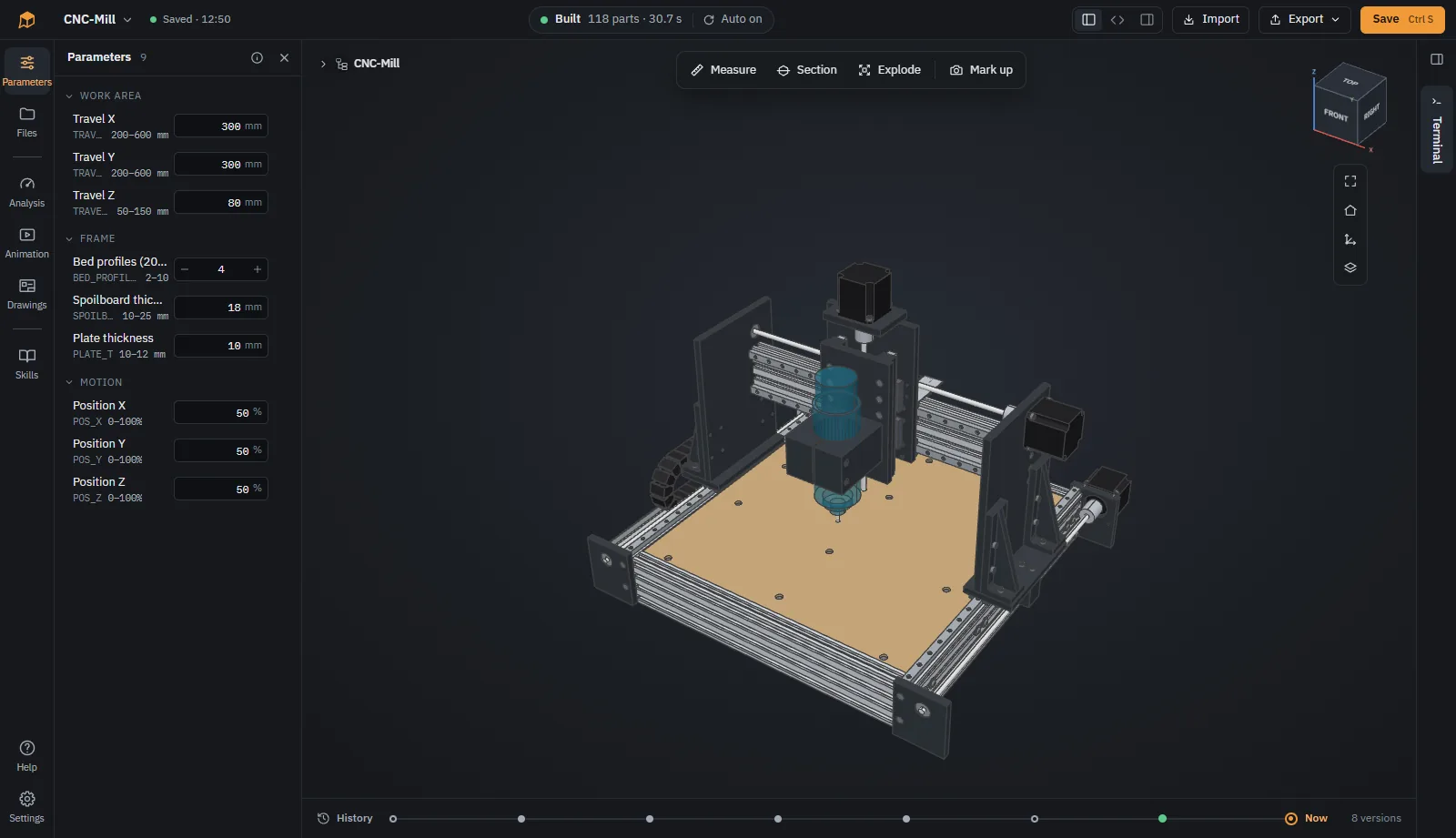Viewport: 1456px width, 838px height.
Task: Open the CNC-Mill project dropdown
Action: point(97,19)
